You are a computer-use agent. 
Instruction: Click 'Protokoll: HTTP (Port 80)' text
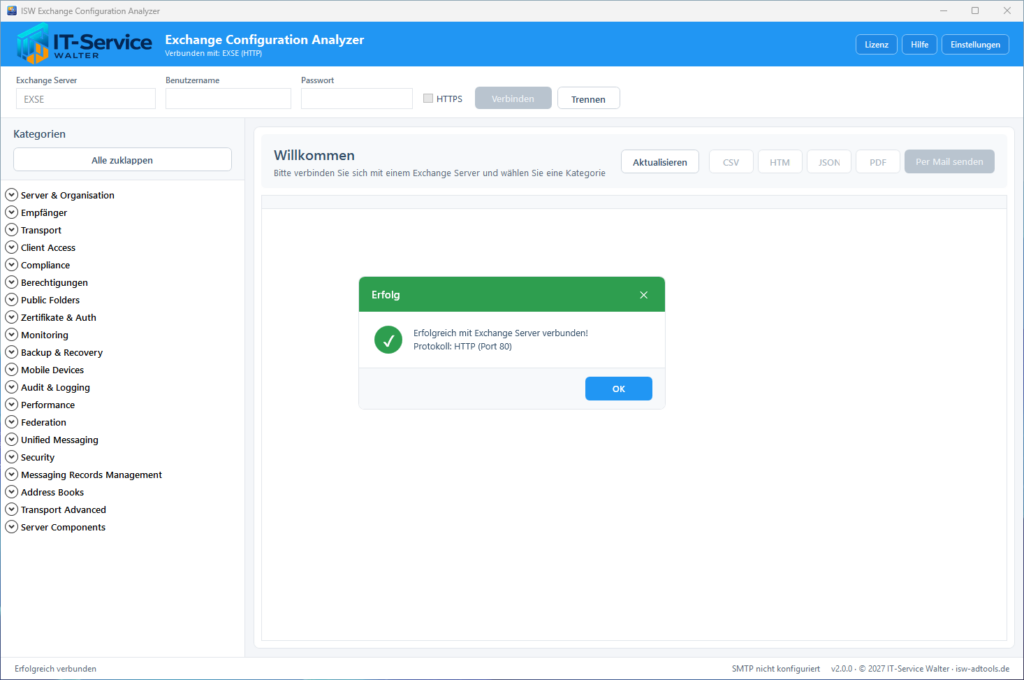(462, 346)
